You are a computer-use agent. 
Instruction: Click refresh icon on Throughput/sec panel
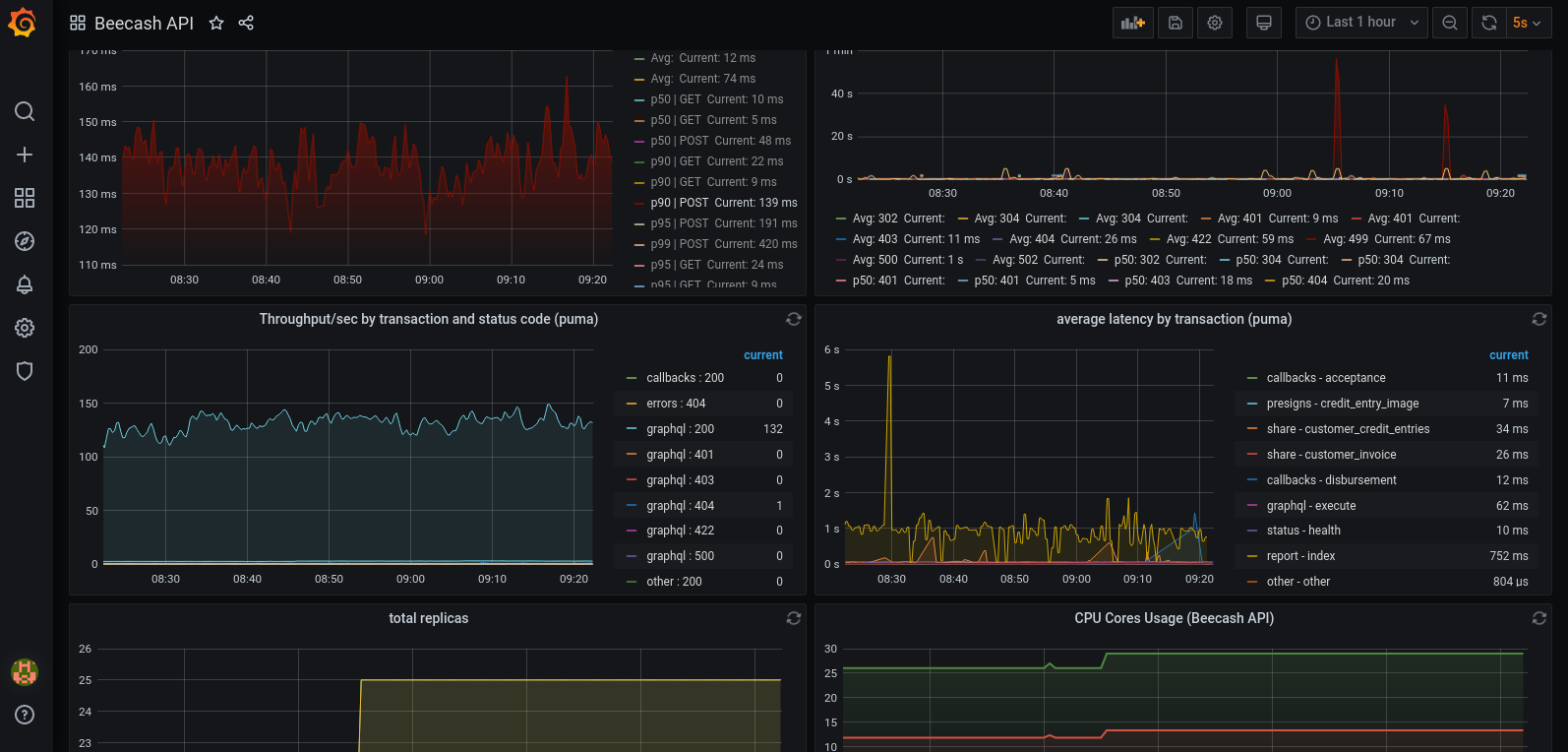(794, 319)
